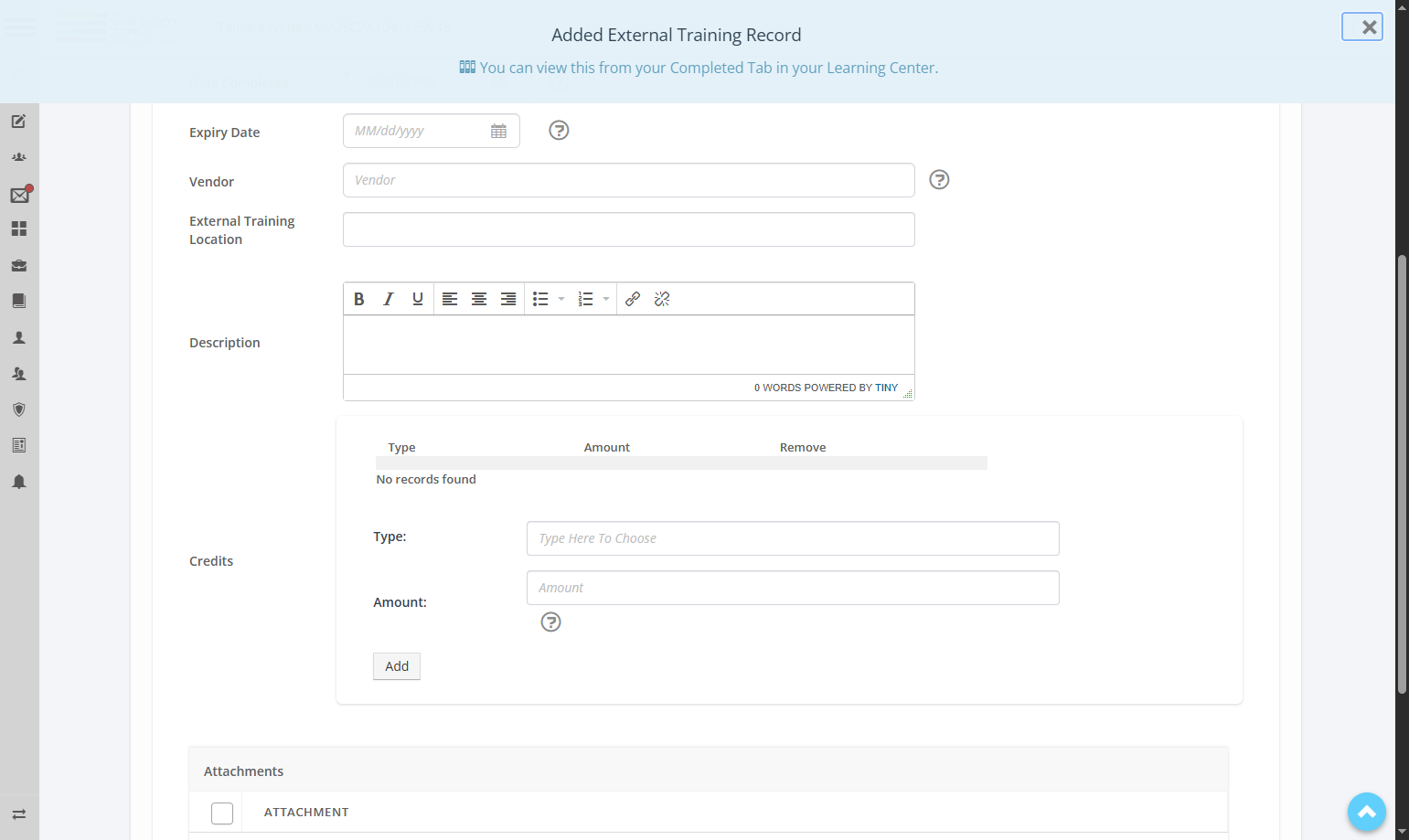Align description text left
1409x840 pixels.
450,299
